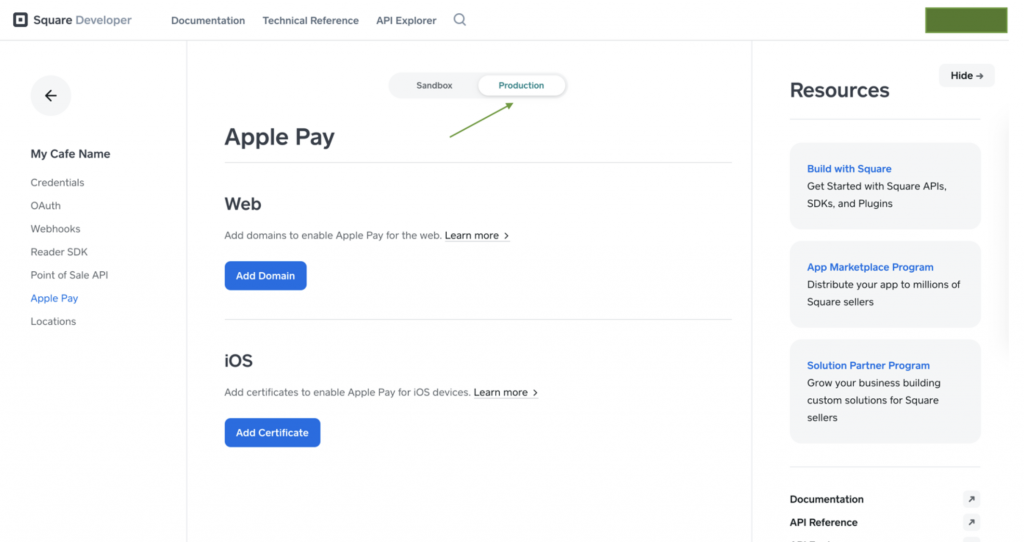Click the Add Domain button
Viewport: 1024px width, 542px height.
[x=265, y=276]
